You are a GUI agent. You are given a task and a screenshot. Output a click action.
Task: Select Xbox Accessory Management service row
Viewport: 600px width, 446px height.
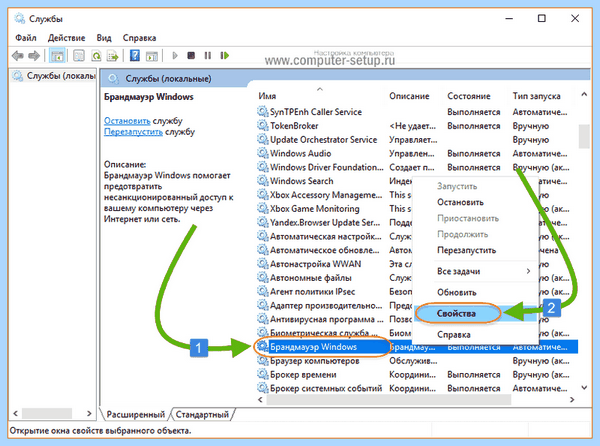pos(334,195)
